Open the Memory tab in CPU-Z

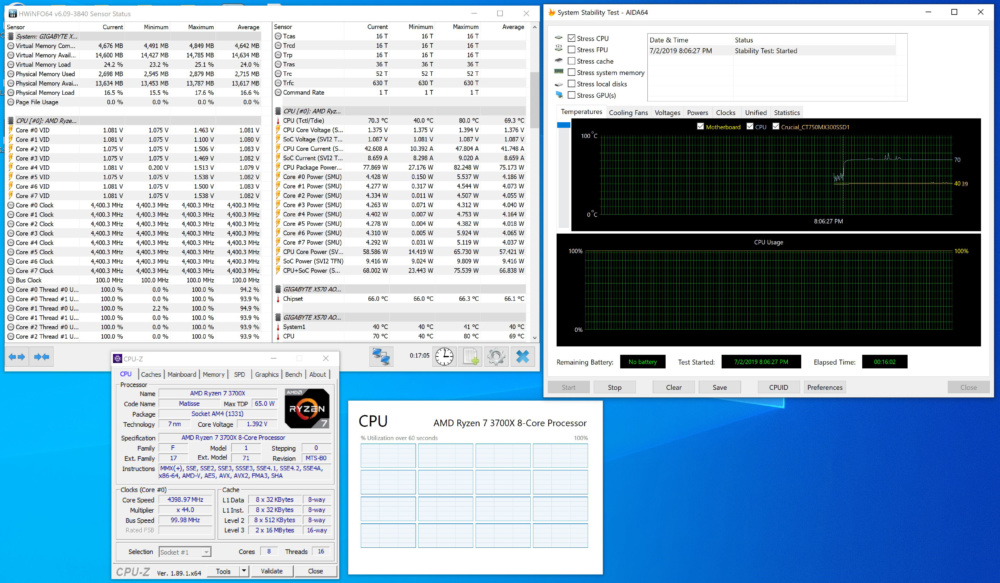(213, 374)
